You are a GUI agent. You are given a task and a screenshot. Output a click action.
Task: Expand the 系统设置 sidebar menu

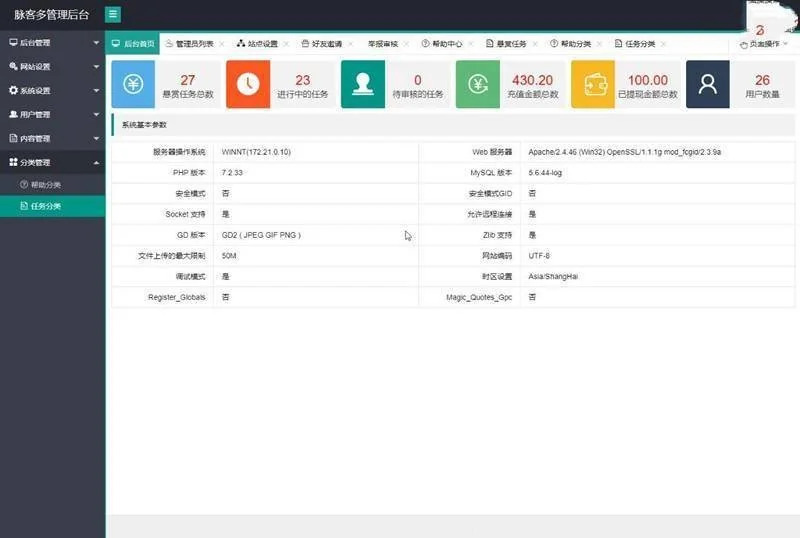pos(52,91)
